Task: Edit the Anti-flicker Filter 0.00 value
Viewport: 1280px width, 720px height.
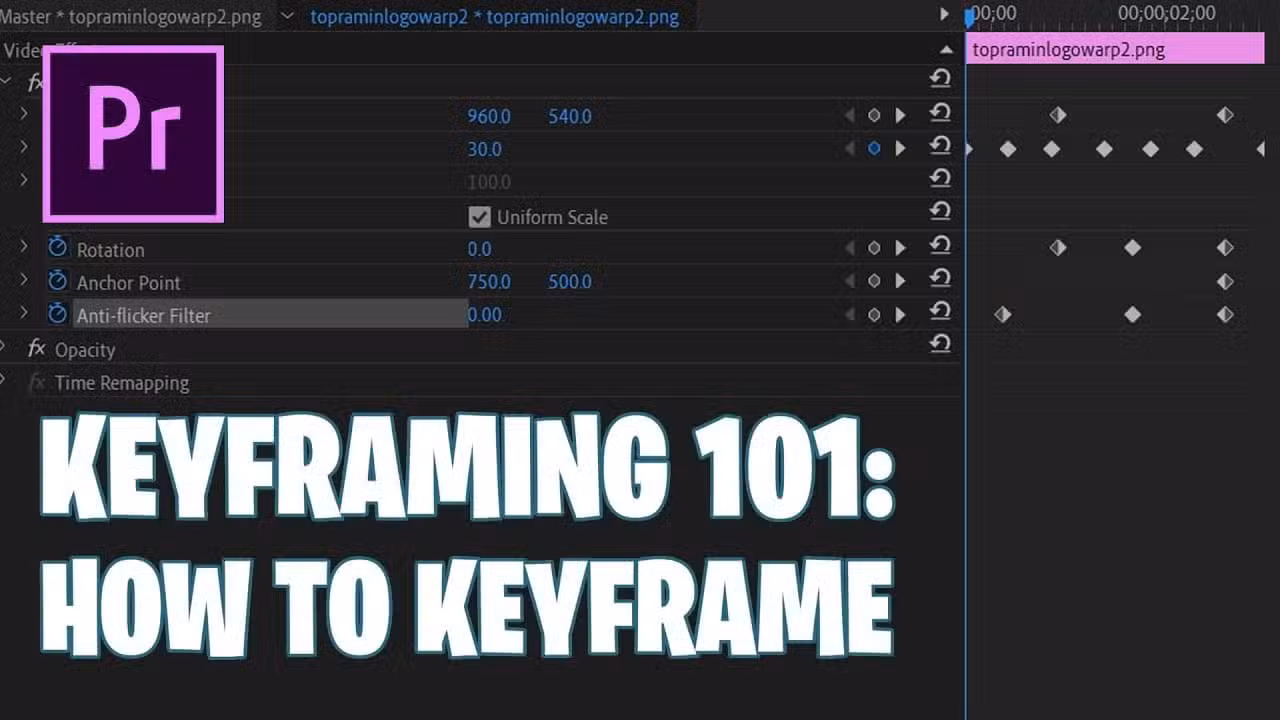Action: pos(485,315)
